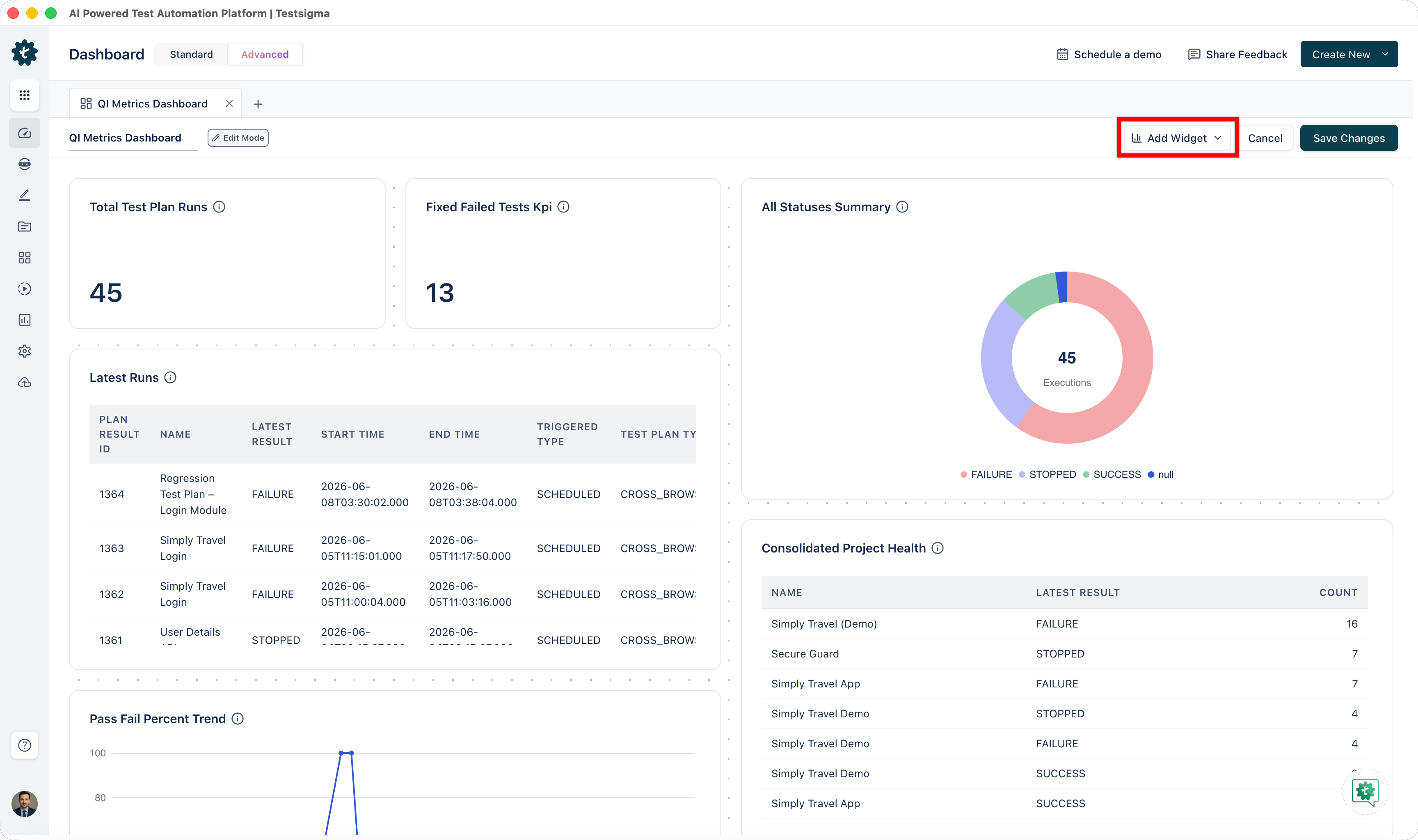Expand the Add Widget dropdown
The image size is (1418, 840).
[1178, 138]
